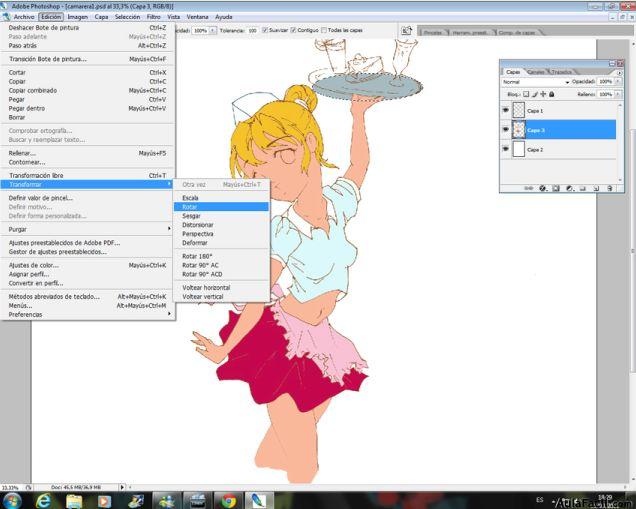Open the Imagen menu

click(77, 17)
